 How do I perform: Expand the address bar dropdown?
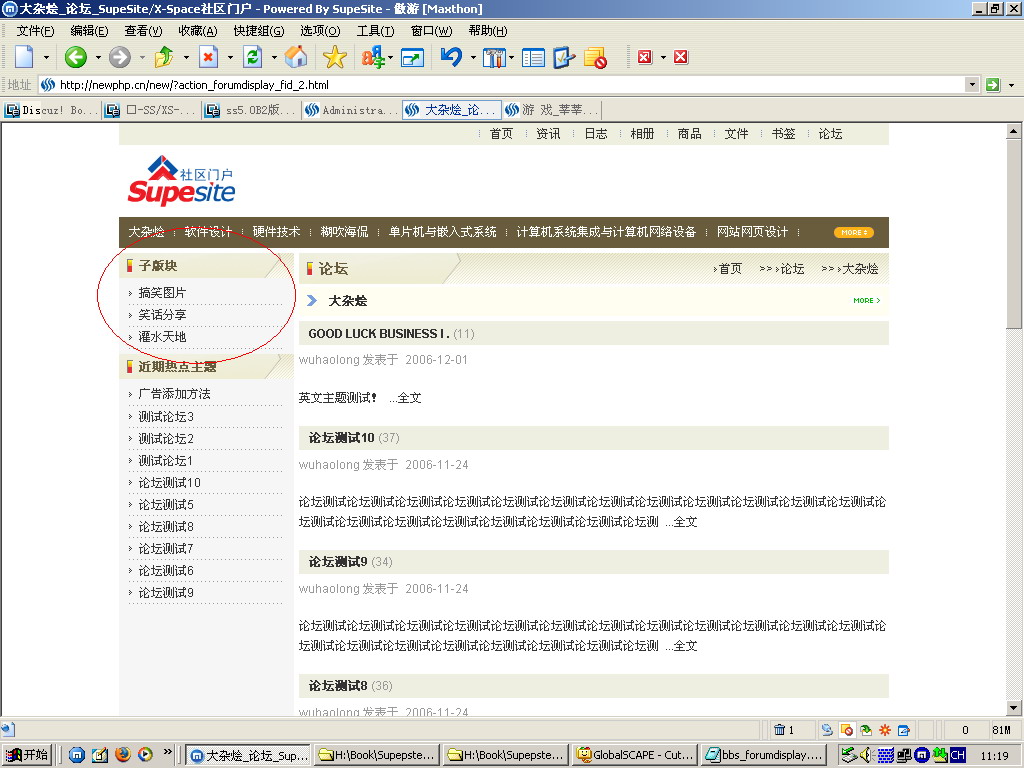972,85
